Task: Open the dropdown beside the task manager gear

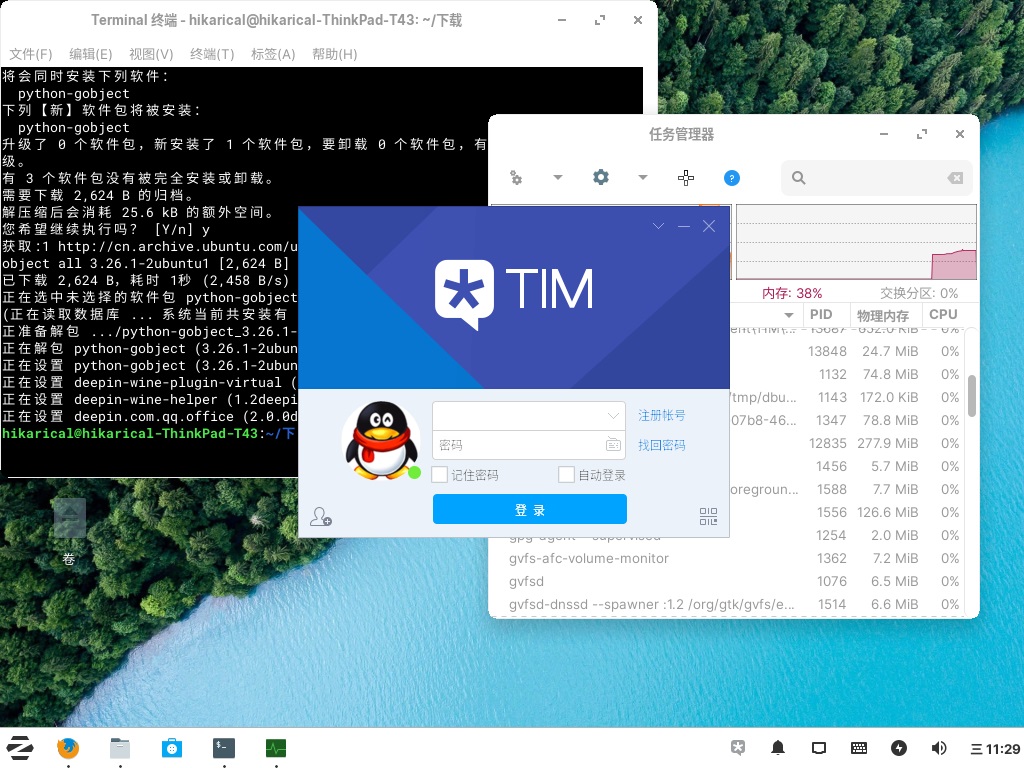Action: 643,177
